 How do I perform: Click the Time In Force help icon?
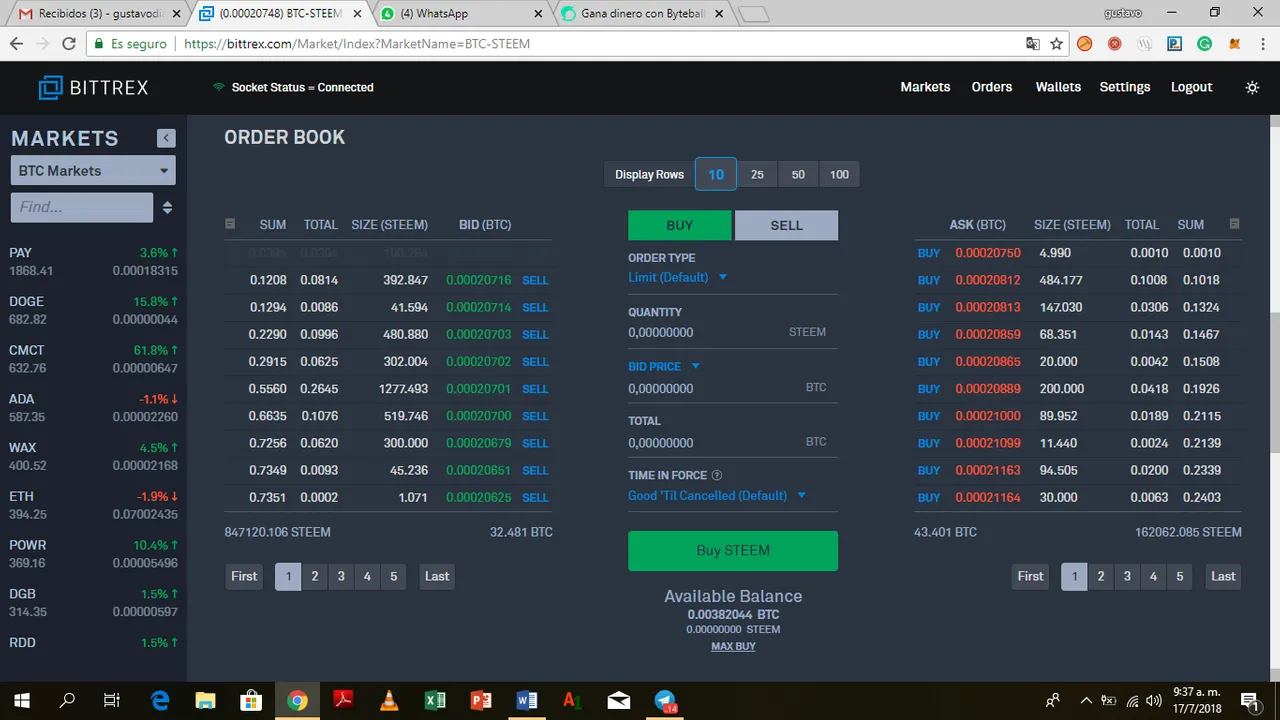(x=717, y=475)
